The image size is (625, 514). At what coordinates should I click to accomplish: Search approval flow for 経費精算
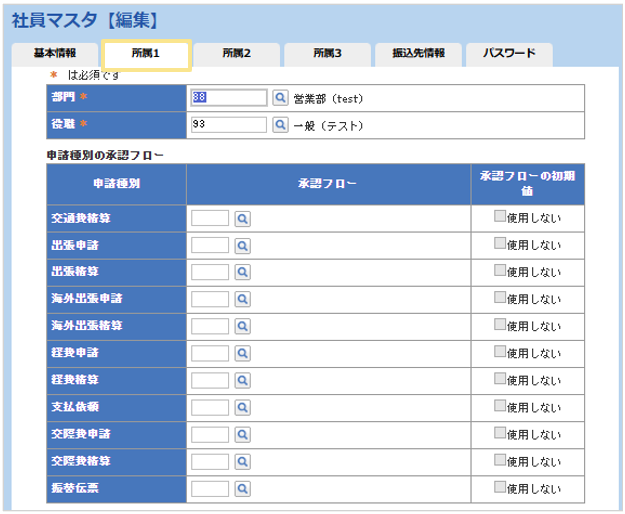(x=242, y=381)
